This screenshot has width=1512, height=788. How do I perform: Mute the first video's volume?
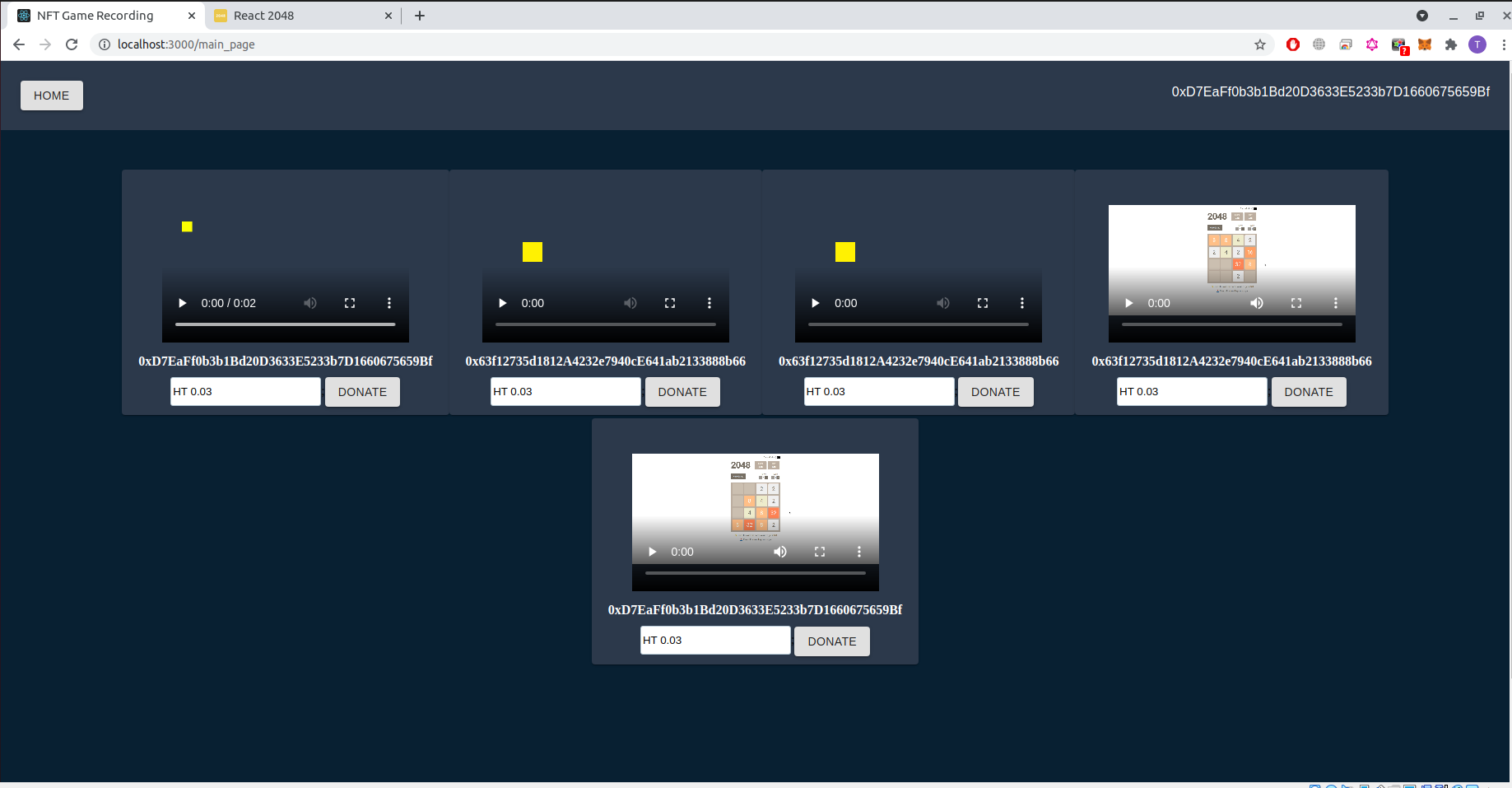pyautogui.click(x=310, y=303)
